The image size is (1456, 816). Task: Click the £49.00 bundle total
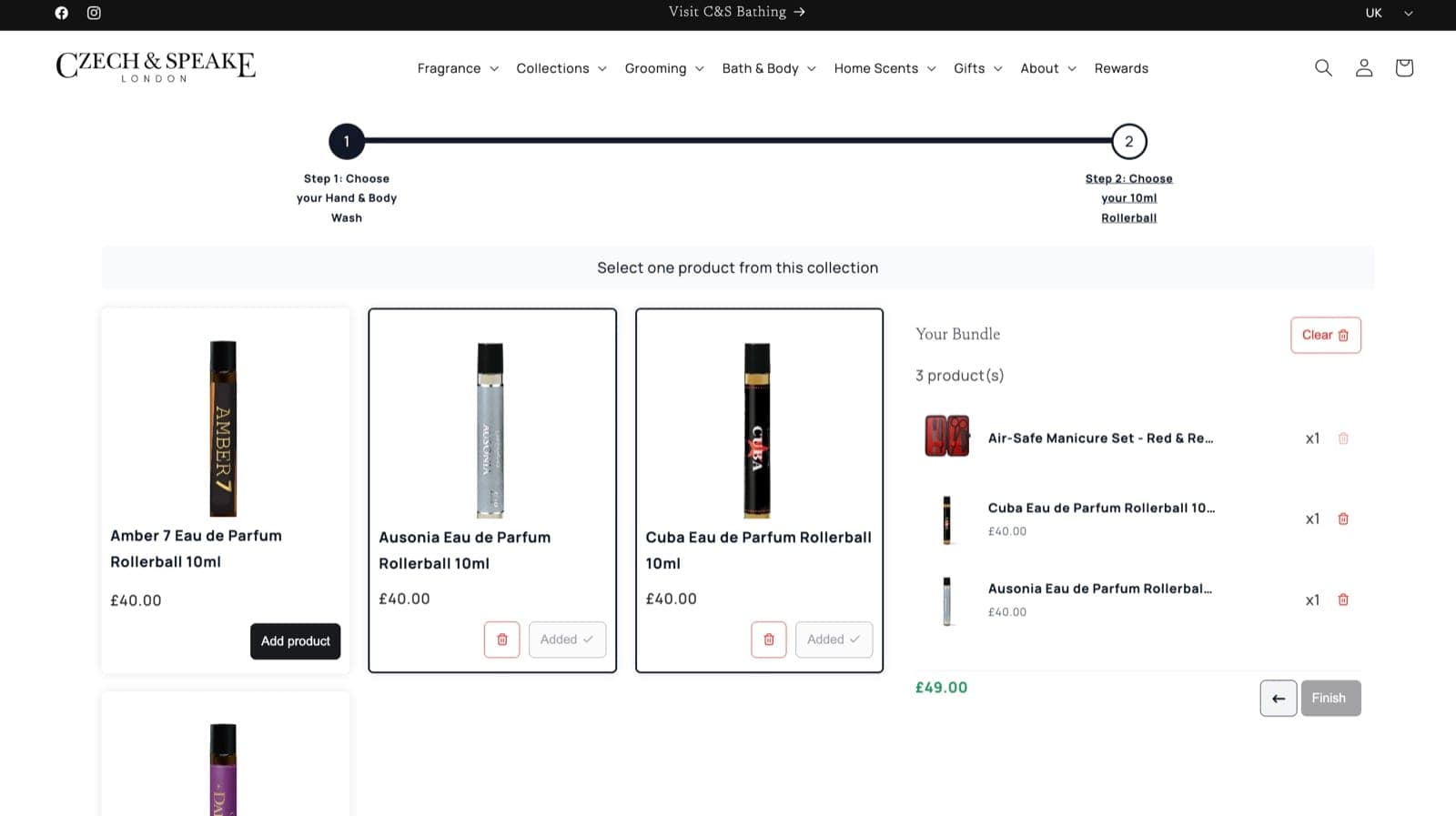click(942, 689)
